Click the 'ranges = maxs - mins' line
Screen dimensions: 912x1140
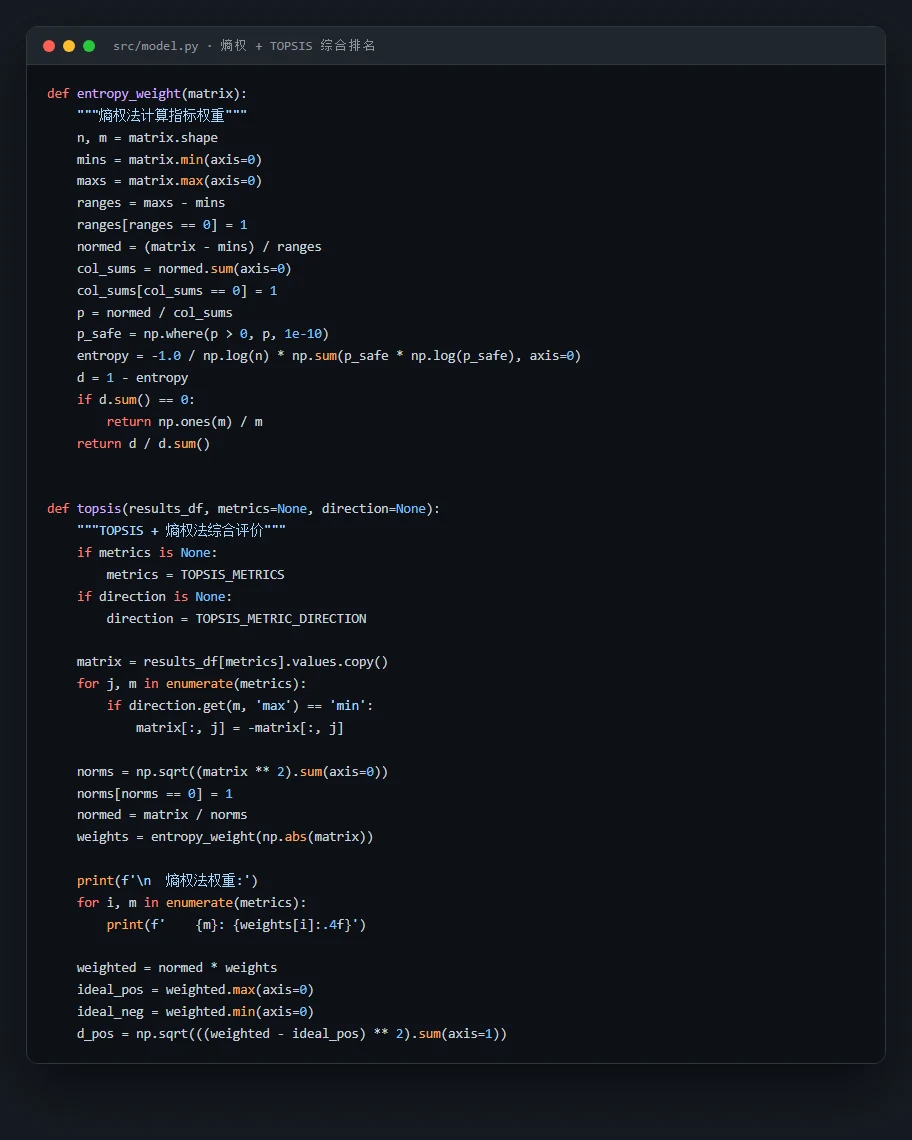pos(151,203)
